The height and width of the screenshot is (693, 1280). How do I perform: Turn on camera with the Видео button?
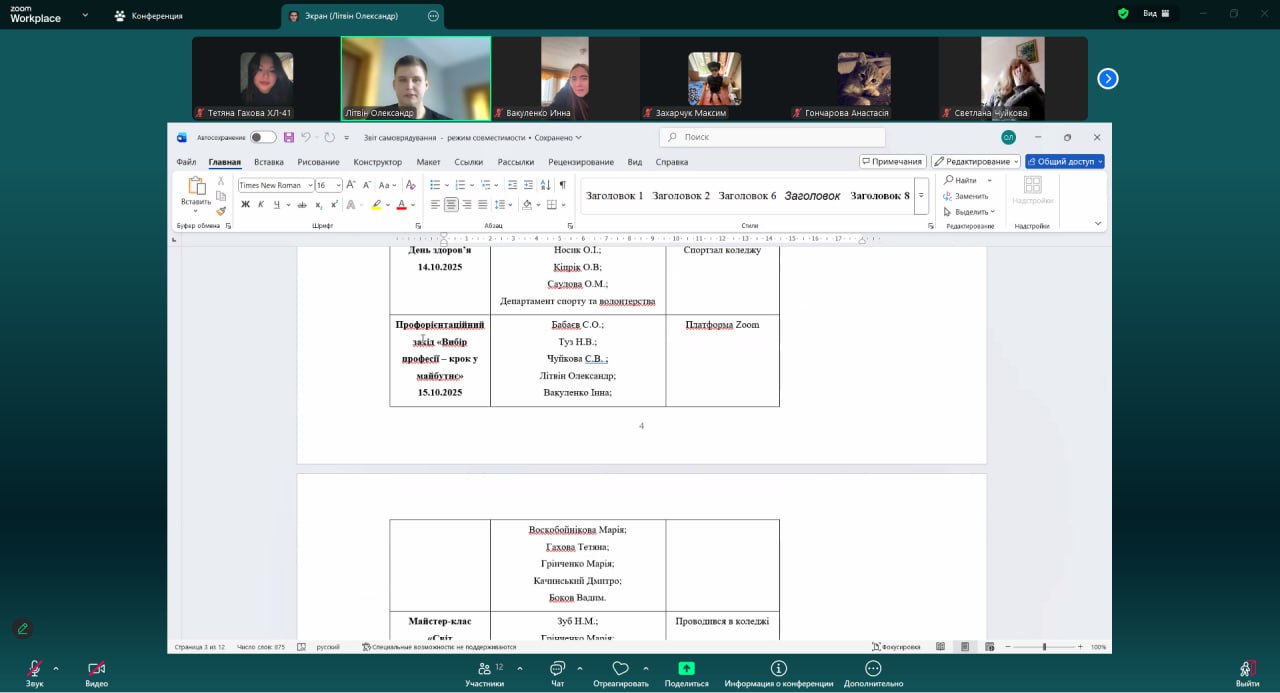[x=96, y=669]
